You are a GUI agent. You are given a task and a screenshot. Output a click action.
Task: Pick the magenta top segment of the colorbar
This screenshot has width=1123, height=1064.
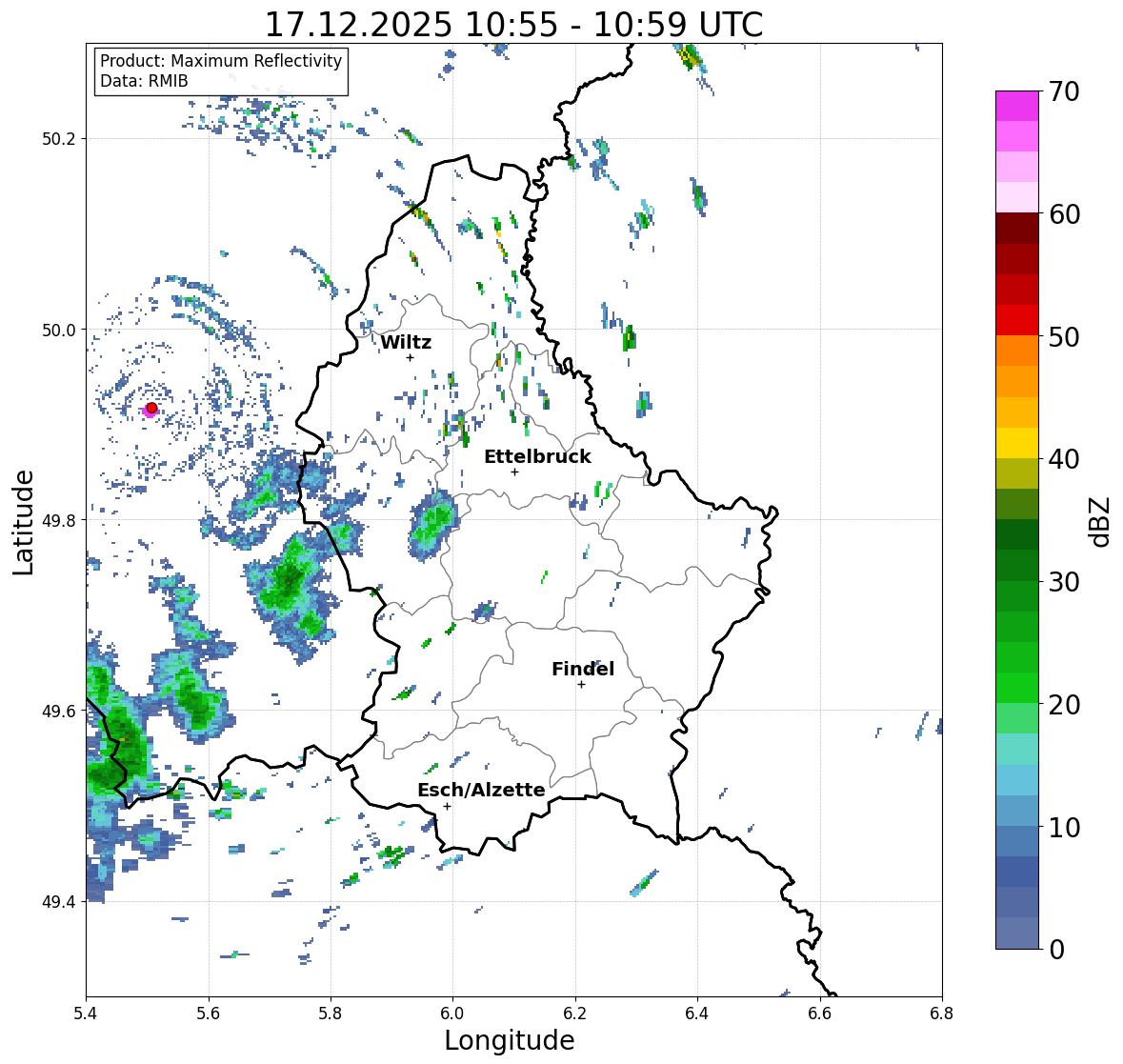click(x=1017, y=106)
